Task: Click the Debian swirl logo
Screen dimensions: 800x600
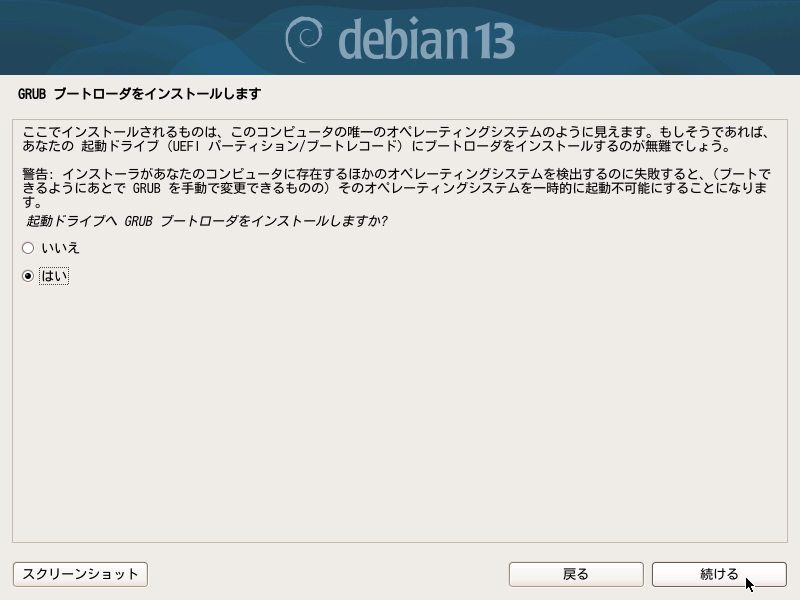Action: 303,40
